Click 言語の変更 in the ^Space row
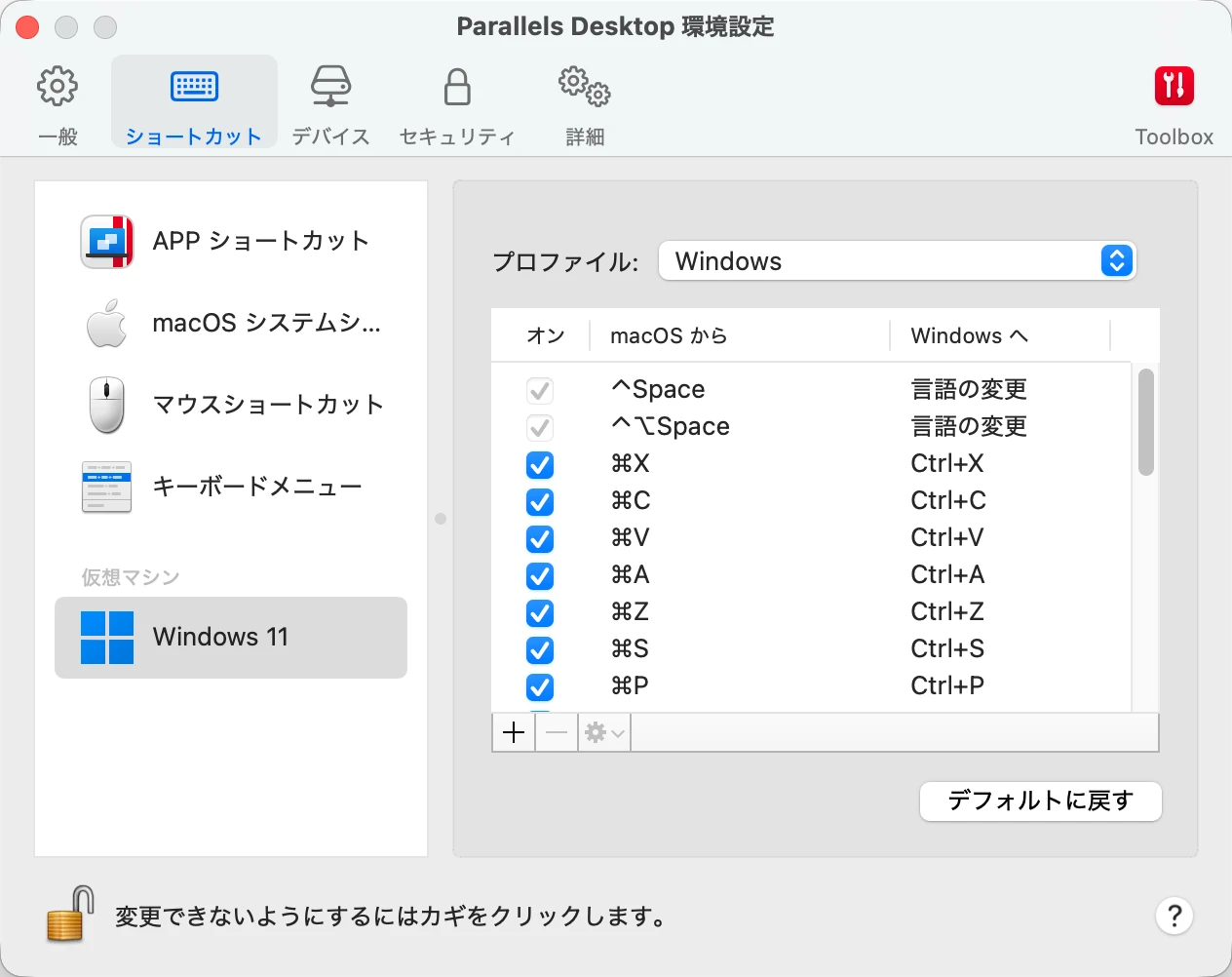The width and height of the screenshot is (1232, 977). (x=969, y=390)
